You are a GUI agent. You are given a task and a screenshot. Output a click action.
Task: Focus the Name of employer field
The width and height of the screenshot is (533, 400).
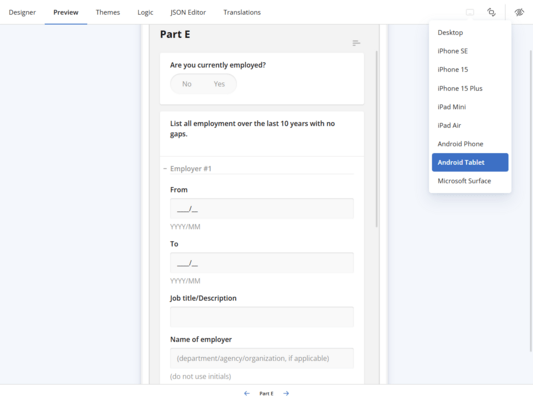click(x=262, y=358)
